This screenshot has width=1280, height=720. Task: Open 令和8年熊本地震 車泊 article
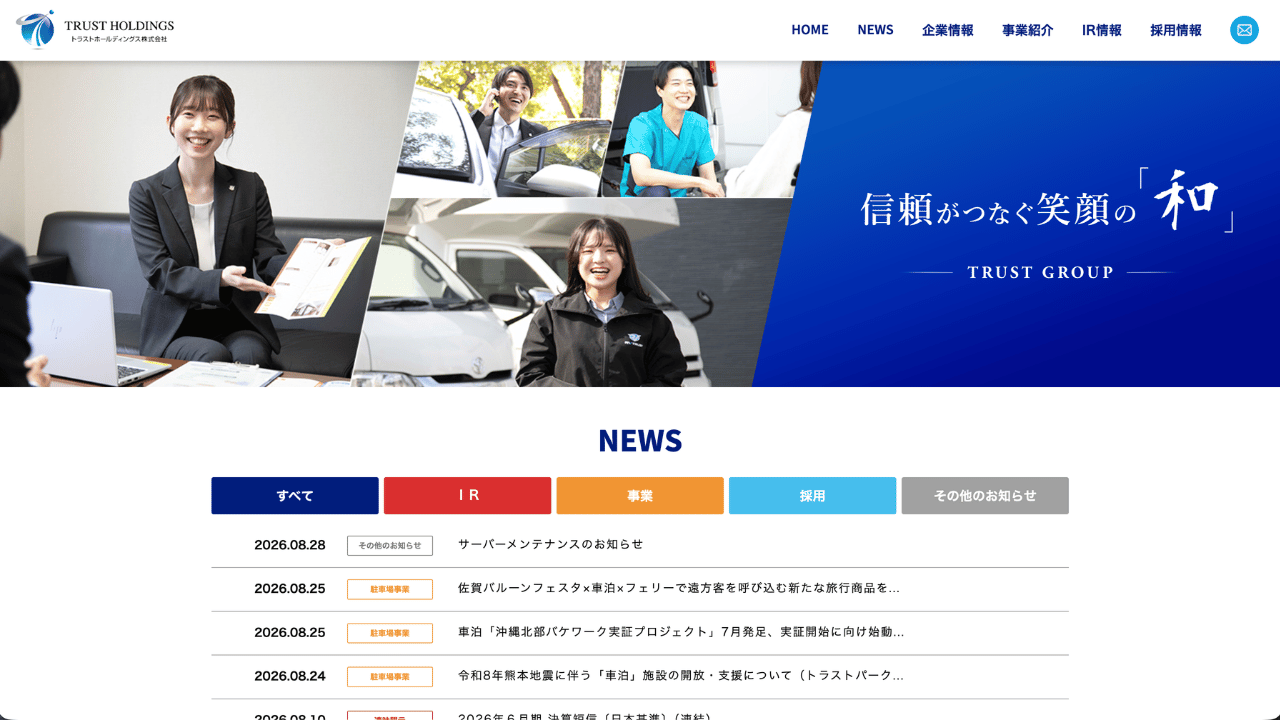[x=681, y=676]
